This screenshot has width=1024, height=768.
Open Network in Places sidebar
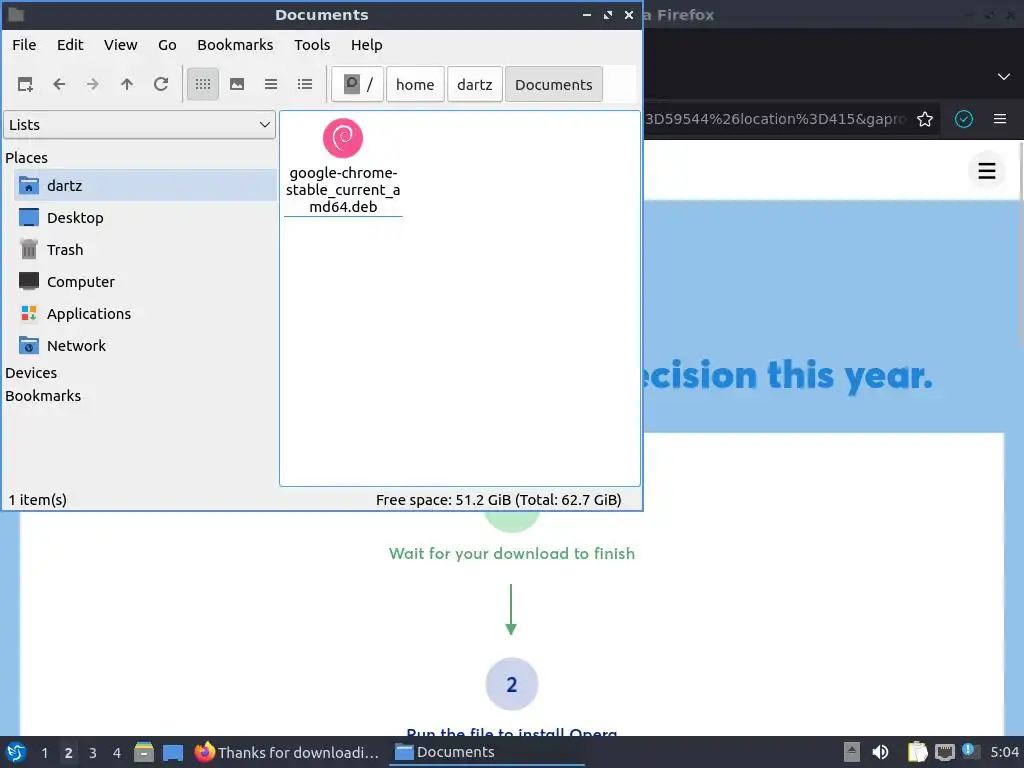click(145, 345)
